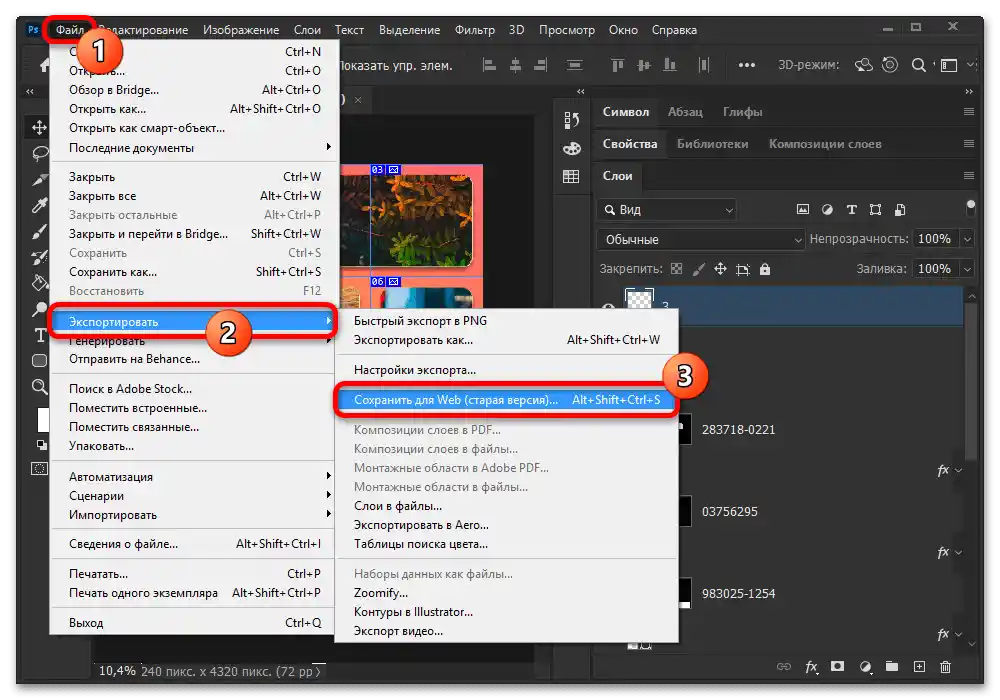Expand the opacity 'Непрозрачность' dropdown arrow
The width and height of the screenshot is (1000, 700).
966,240
